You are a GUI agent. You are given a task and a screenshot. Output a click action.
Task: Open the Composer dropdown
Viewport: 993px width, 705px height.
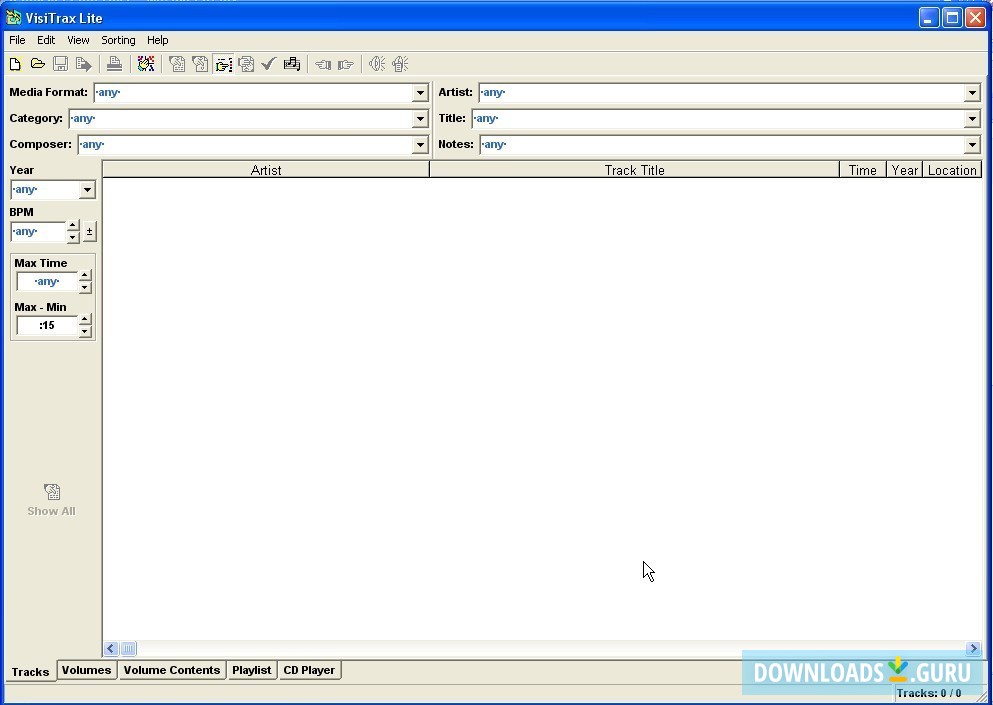pyautogui.click(x=420, y=144)
